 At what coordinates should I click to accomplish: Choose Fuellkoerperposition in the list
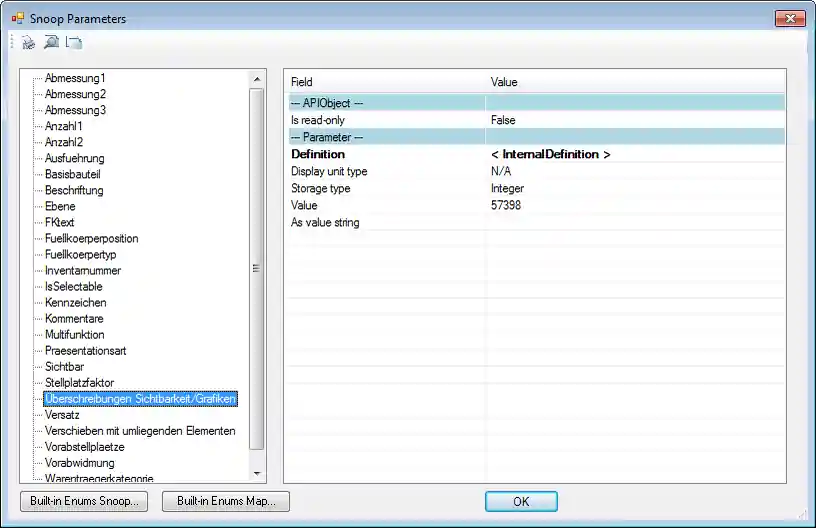click(x=92, y=238)
